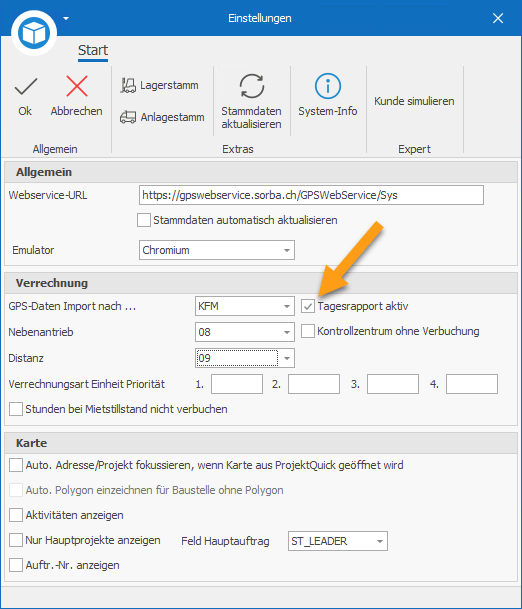Expand the Nebenantrieb 08 dropdown
522x609 pixels.
(x=245, y=332)
